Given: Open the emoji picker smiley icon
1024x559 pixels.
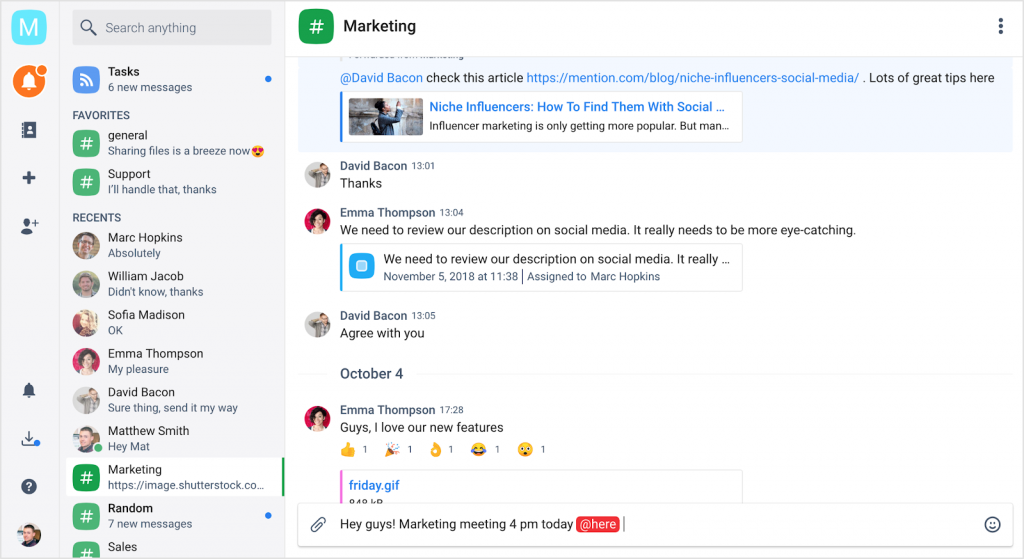Looking at the screenshot, I should tap(992, 524).
